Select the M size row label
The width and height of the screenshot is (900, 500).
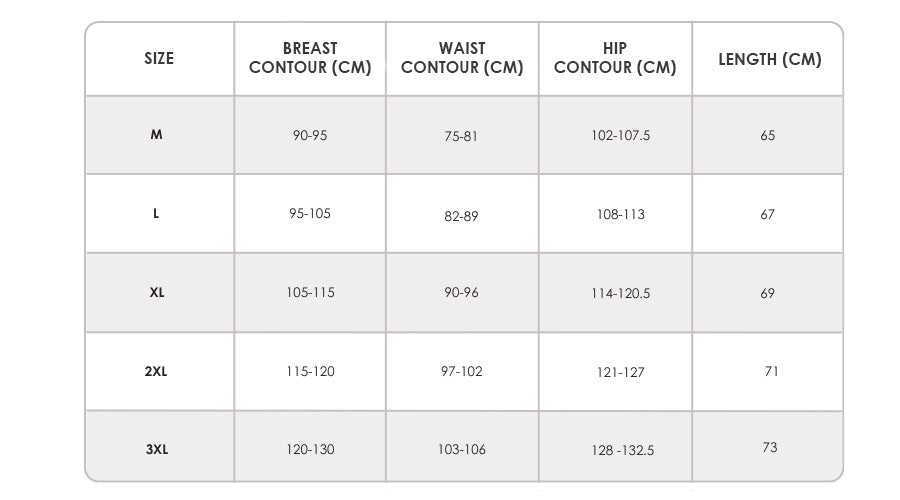point(157,135)
